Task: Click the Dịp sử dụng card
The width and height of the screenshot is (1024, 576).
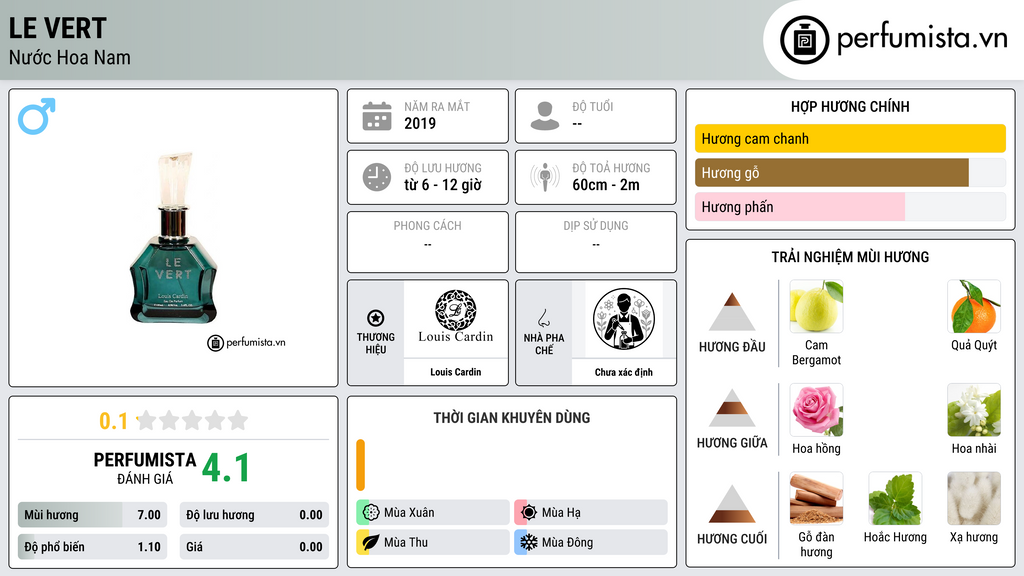Action: pos(596,242)
